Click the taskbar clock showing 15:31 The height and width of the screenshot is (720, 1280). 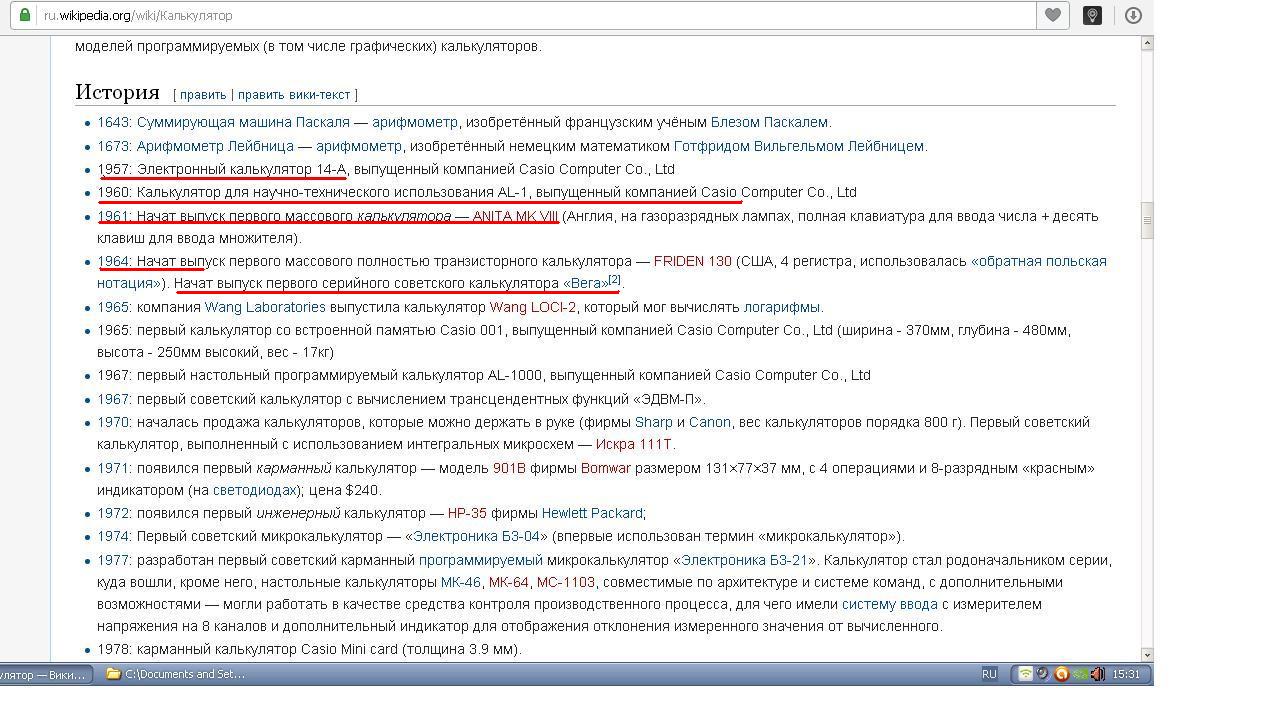1126,674
